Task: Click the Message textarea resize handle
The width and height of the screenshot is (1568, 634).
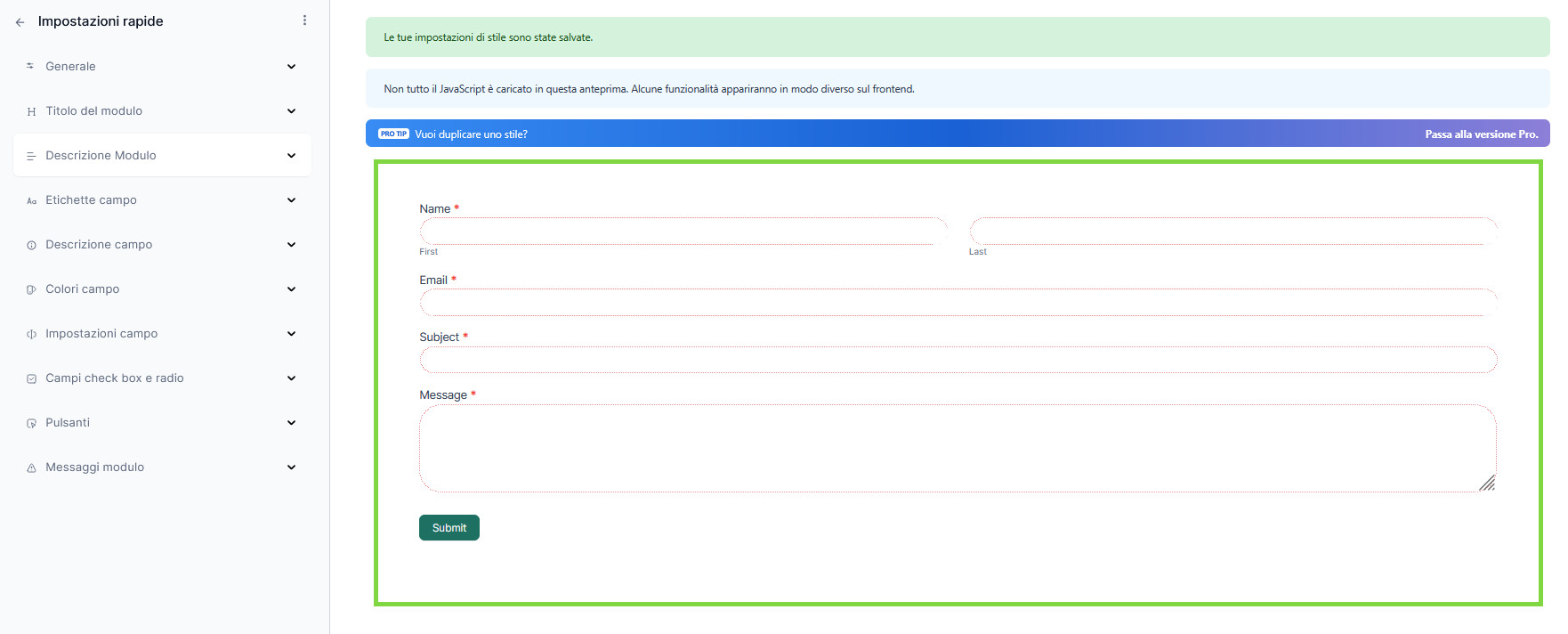Action: tap(1487, 483)
